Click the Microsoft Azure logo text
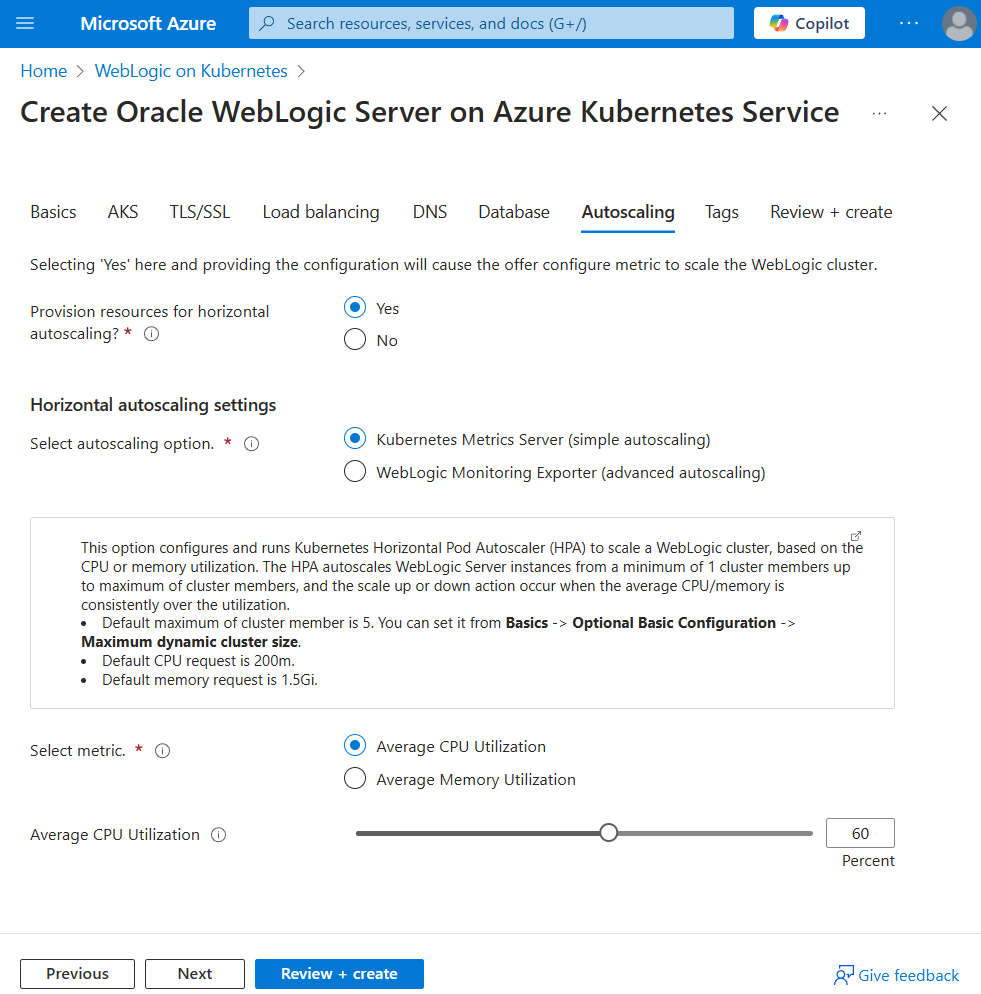This screenshot has height=994, width=981. click(x=148, y=23)
